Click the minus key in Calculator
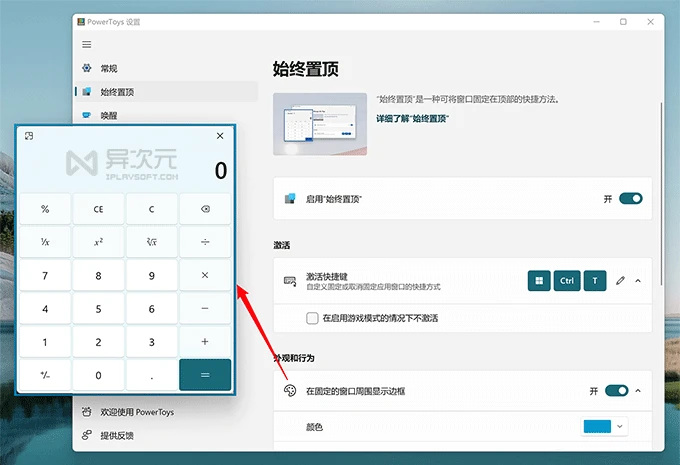 (205, 308)
